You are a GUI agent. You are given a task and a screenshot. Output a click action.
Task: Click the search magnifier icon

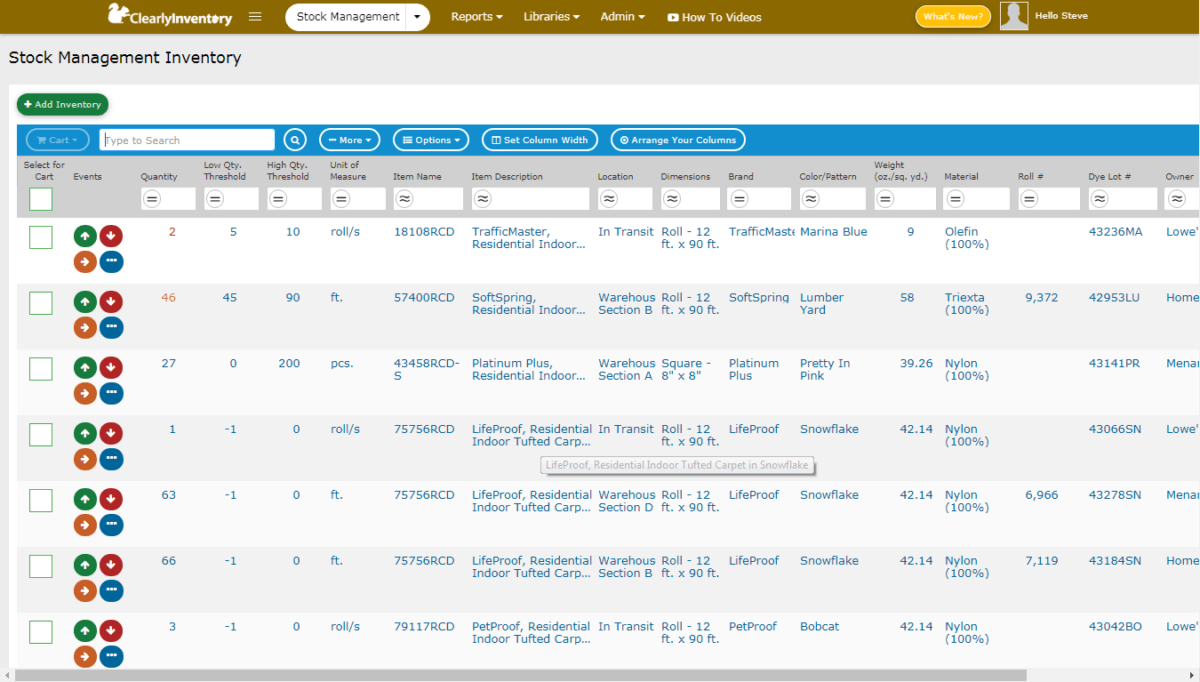(295, 140)
